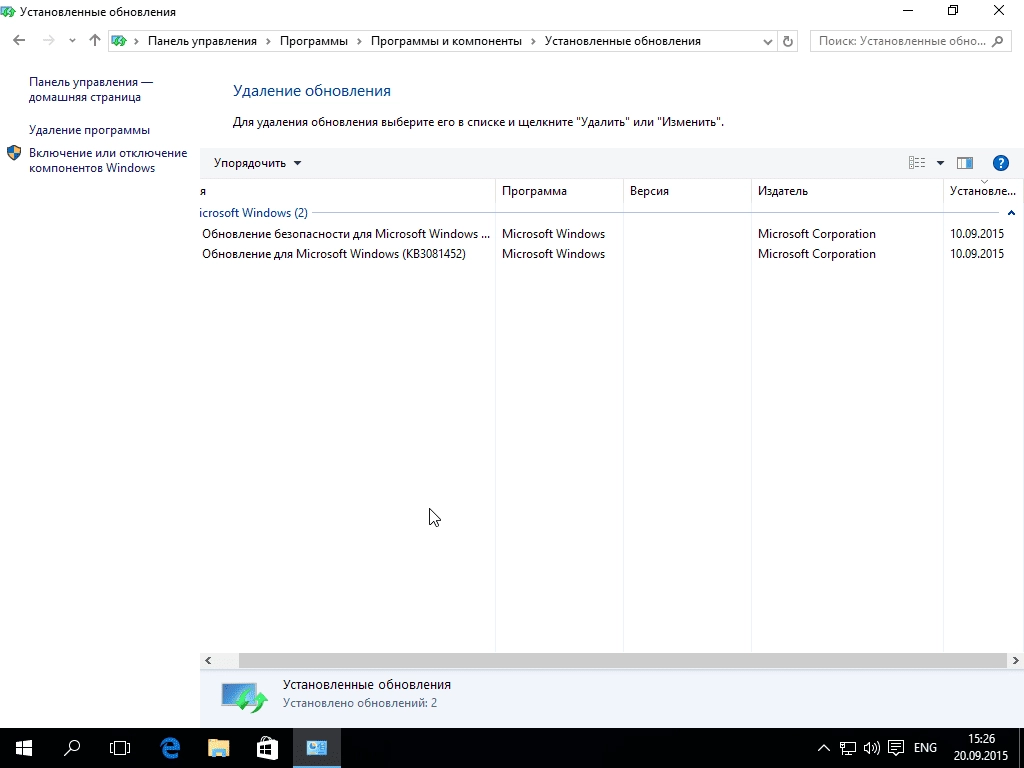
Task: Change view with the view icon
Action: click(917, 163)
